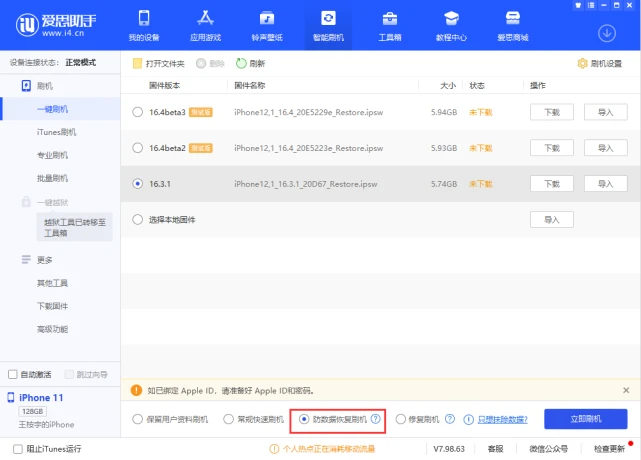Select 批量刷机 in sidebar
This screenshot has width=641, height=460.
click(52, 178)
